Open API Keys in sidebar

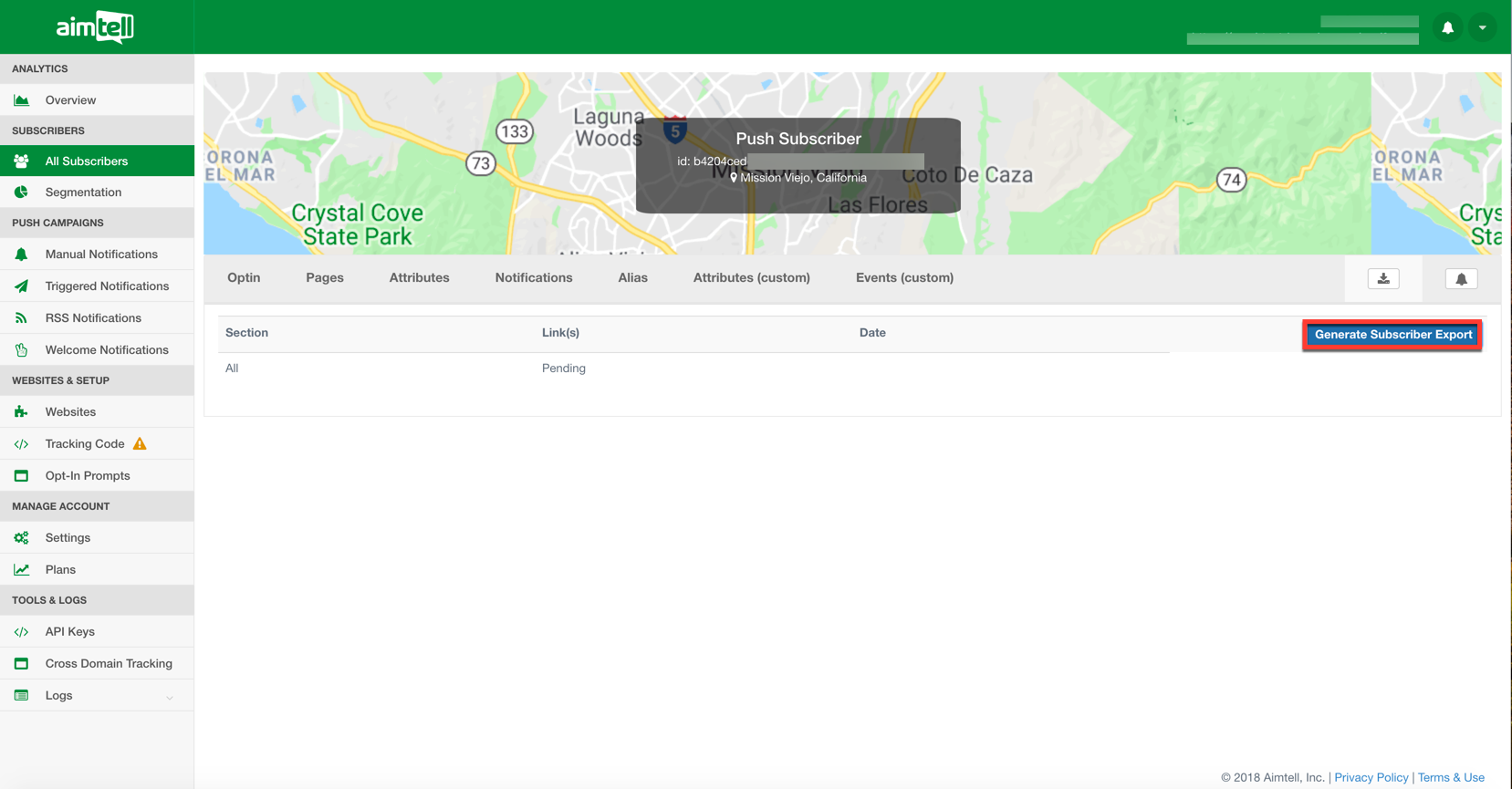[70, 632]
